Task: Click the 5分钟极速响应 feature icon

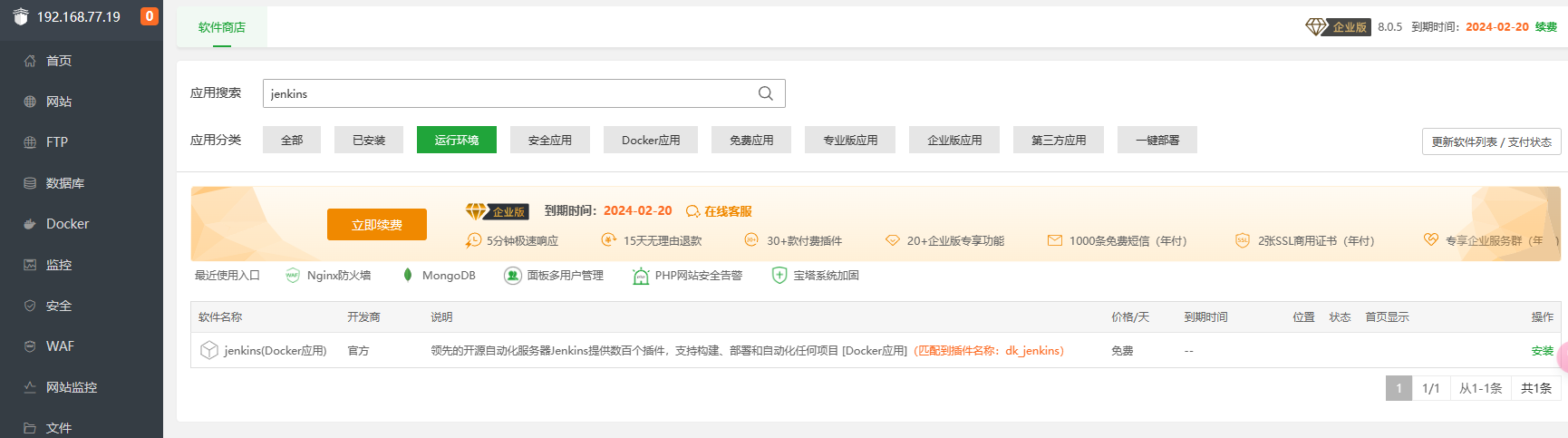Action: coord(473,240)
